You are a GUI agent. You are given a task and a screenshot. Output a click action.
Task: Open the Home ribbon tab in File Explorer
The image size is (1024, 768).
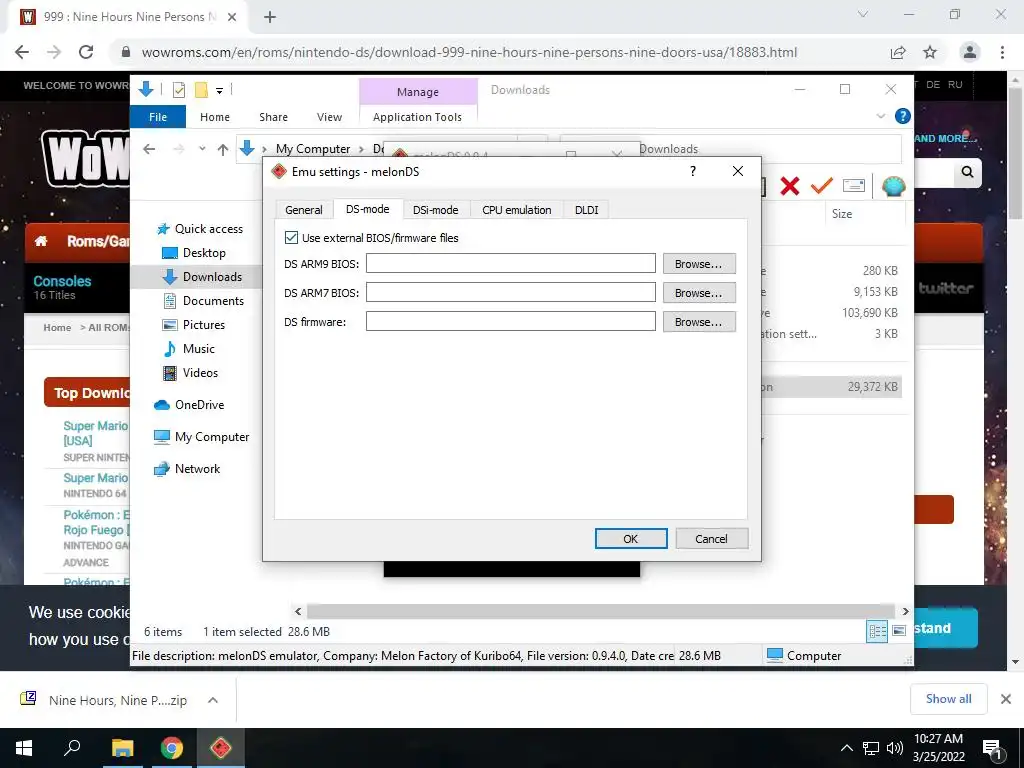tap(215, 117)
